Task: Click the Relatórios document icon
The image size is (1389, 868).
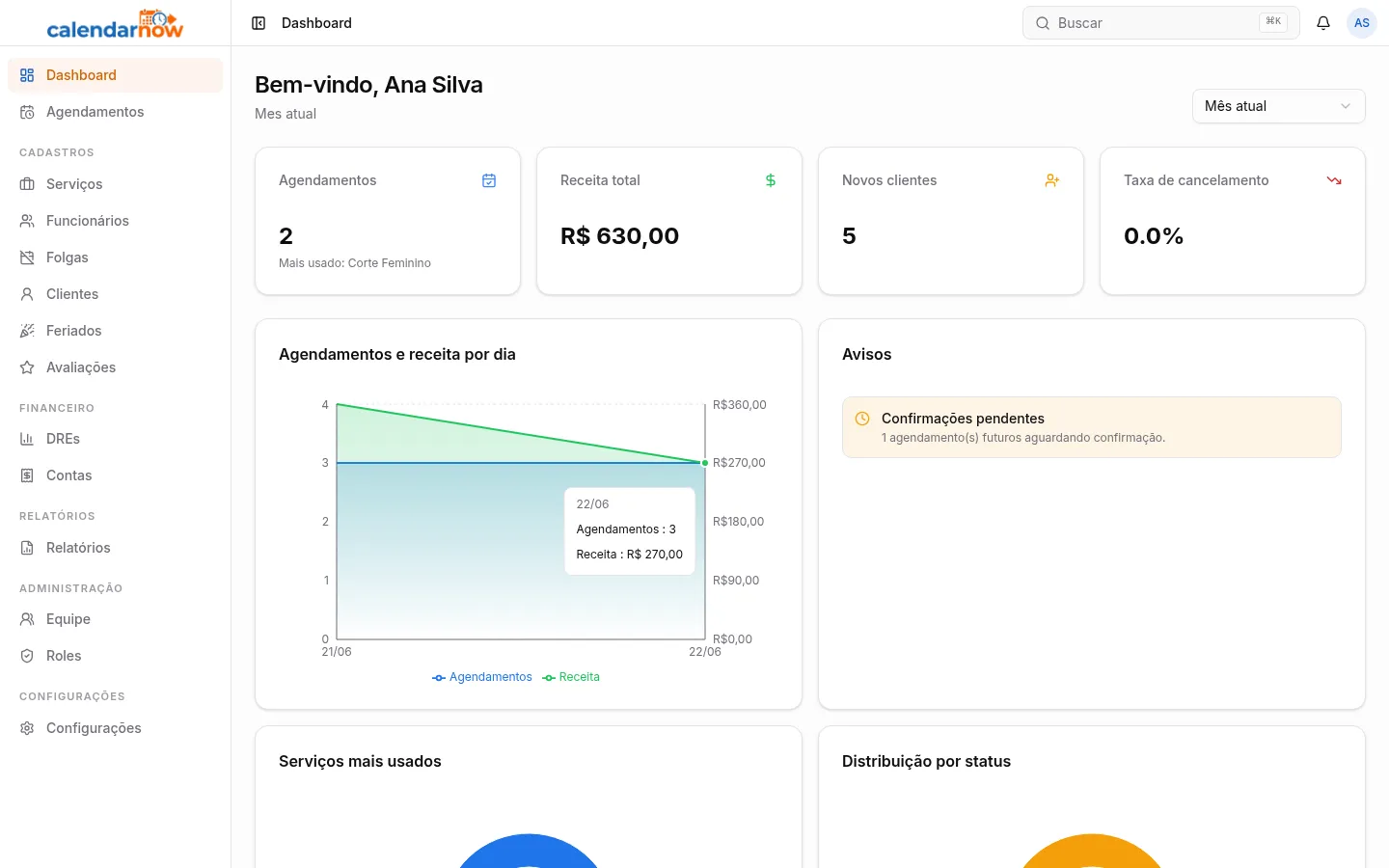Action: pos(27,548)
